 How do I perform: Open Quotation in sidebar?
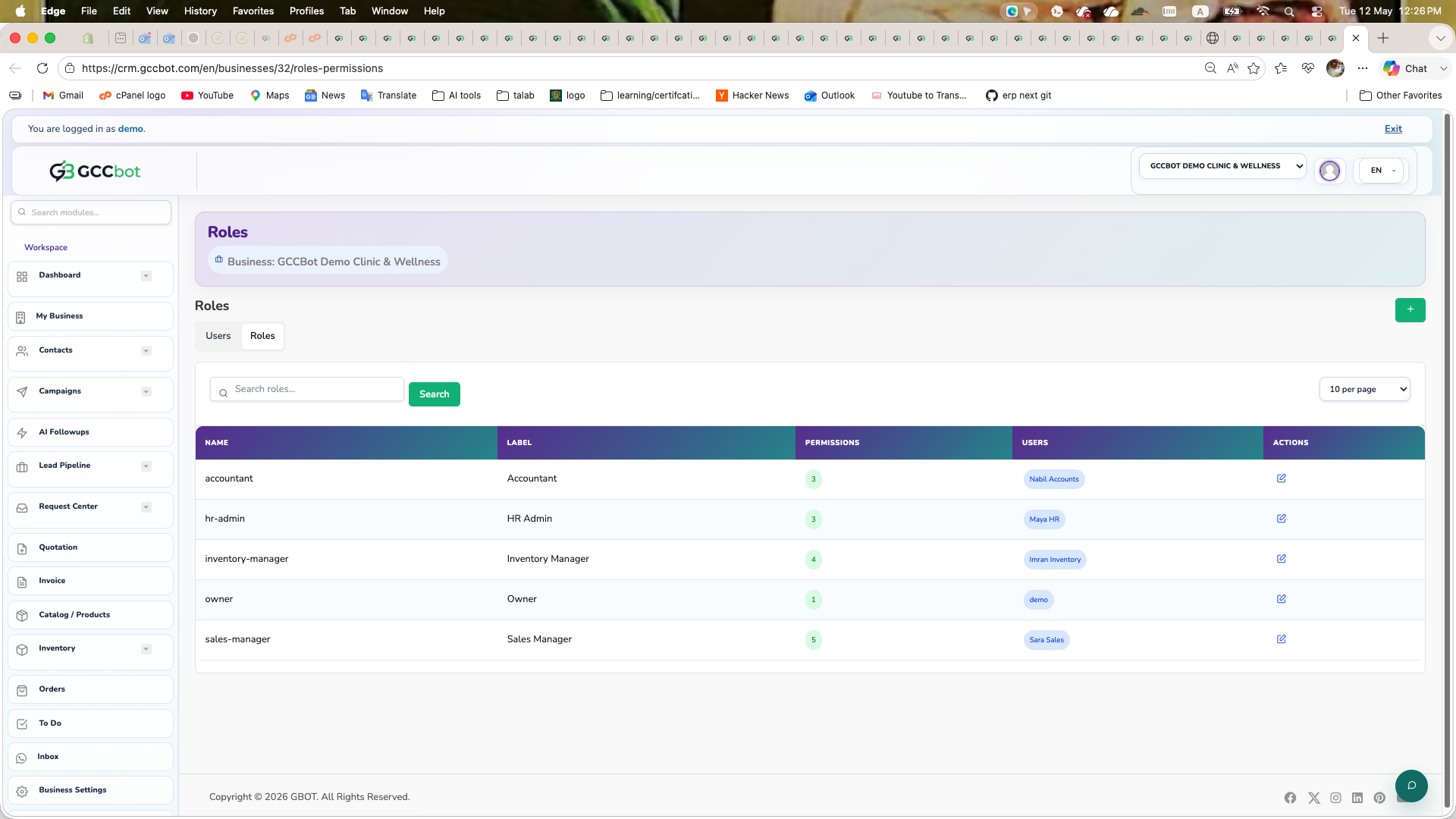pos(90,548)
